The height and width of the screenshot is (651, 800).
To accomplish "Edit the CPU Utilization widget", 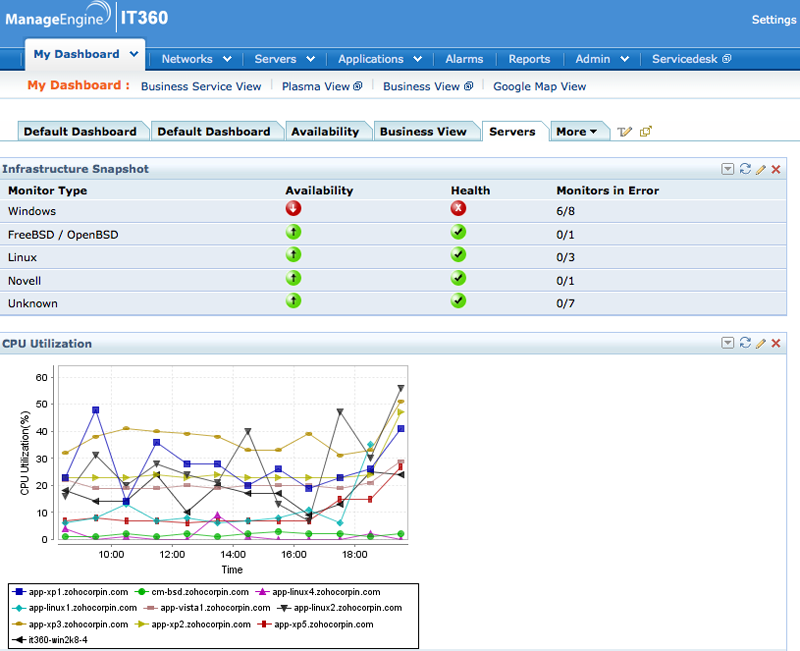I will click(x=760, y=343).
